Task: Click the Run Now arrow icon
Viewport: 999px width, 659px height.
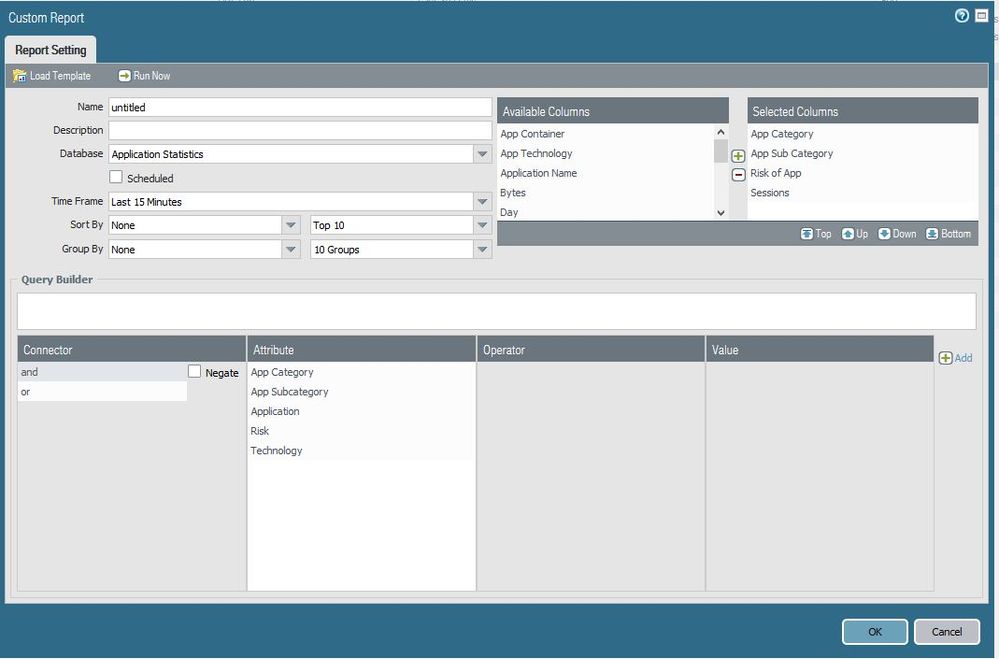Action: pyautogui.click(x=124, y=76)
